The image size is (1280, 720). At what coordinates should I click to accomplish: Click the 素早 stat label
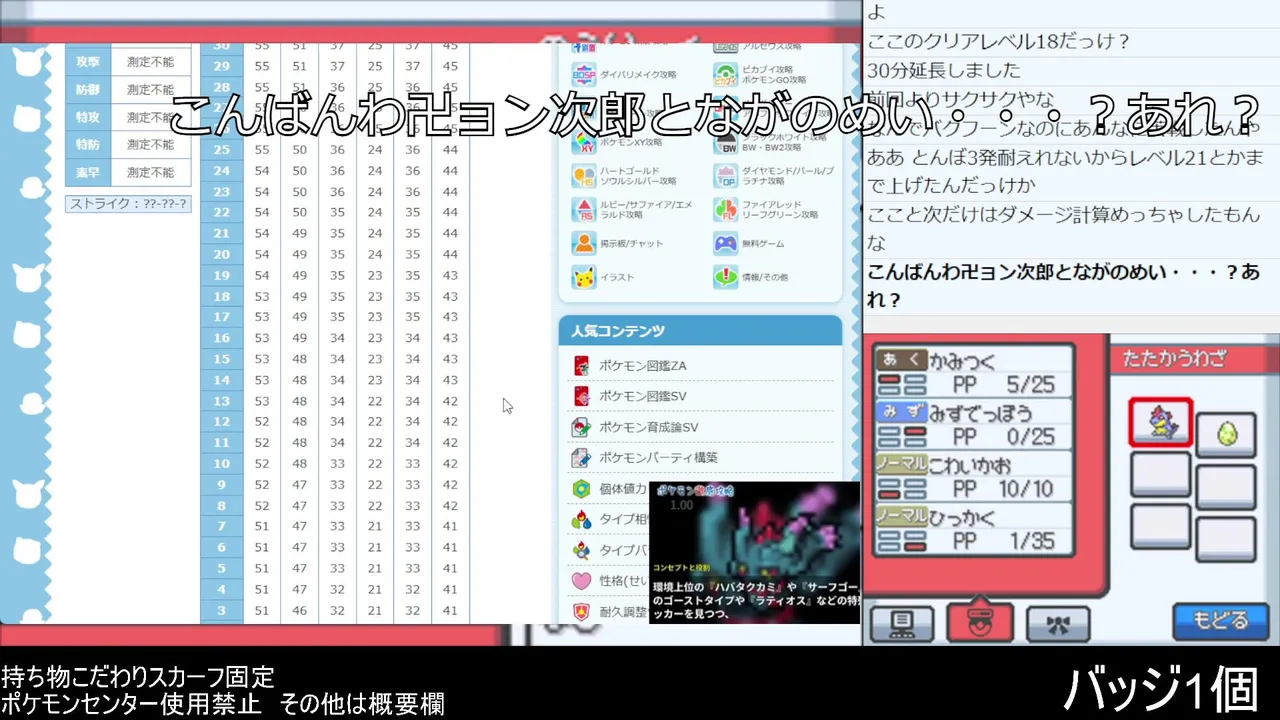pyautogui.click(x=88, y=173)
